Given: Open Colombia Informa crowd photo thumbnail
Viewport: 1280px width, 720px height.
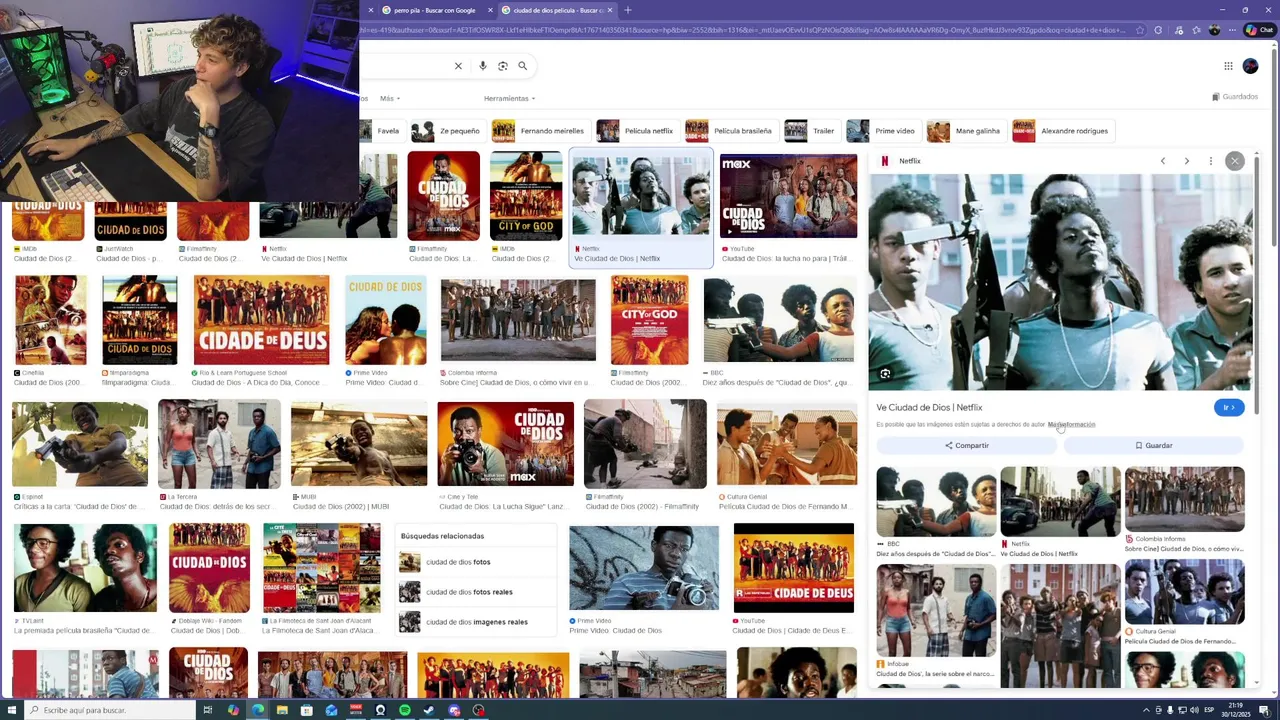Looking at the screenshot, I should (518, 320).
